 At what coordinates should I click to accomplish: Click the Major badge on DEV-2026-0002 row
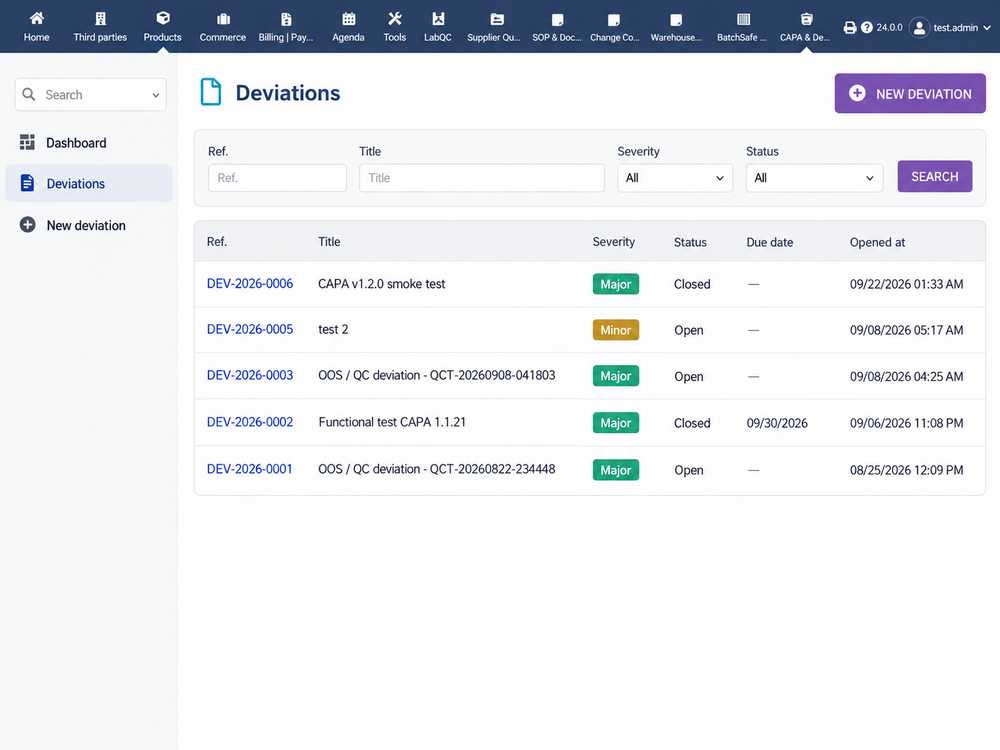click(x=615, y=423)
